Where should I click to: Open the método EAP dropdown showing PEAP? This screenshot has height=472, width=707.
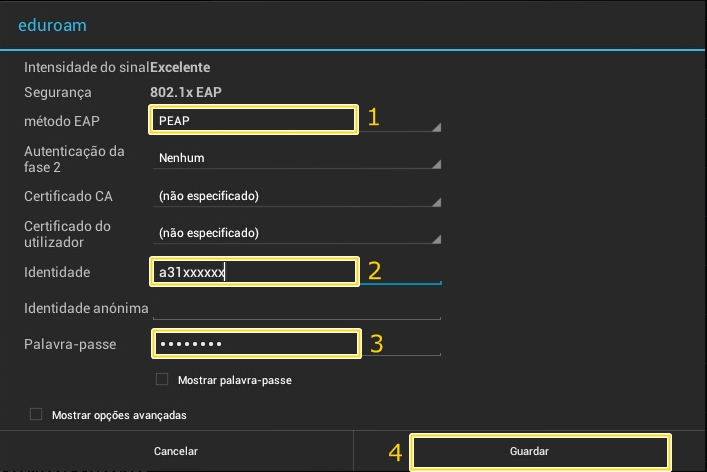click(297, 120)
